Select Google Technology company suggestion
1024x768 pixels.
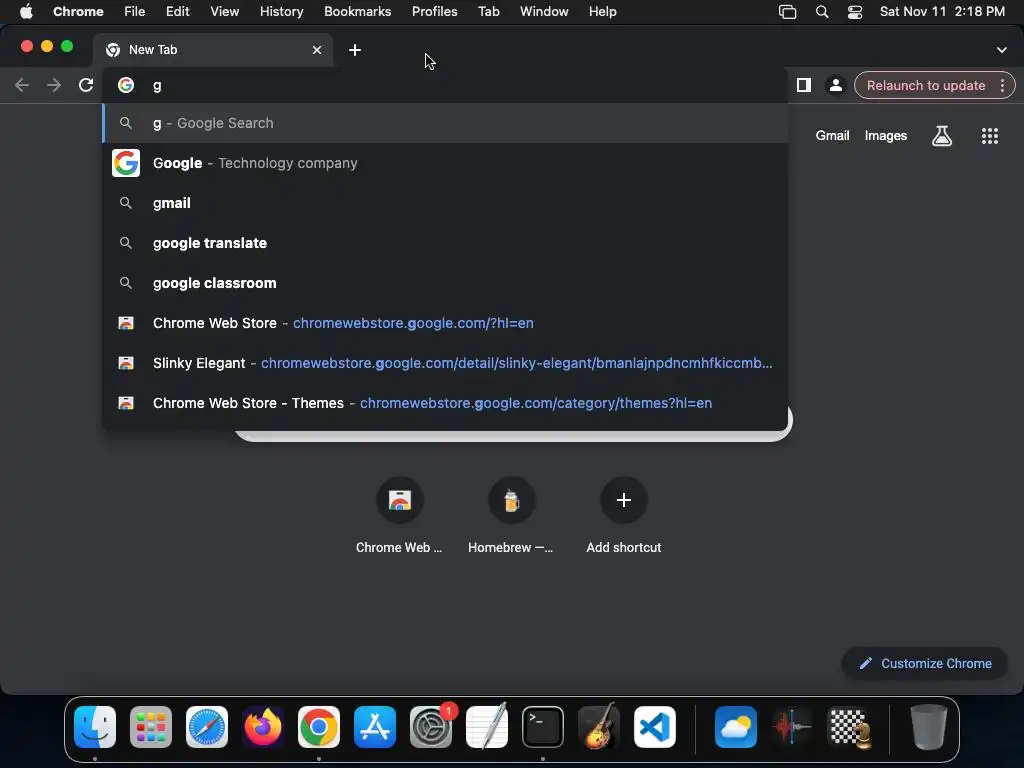click(x=445, y=163)
